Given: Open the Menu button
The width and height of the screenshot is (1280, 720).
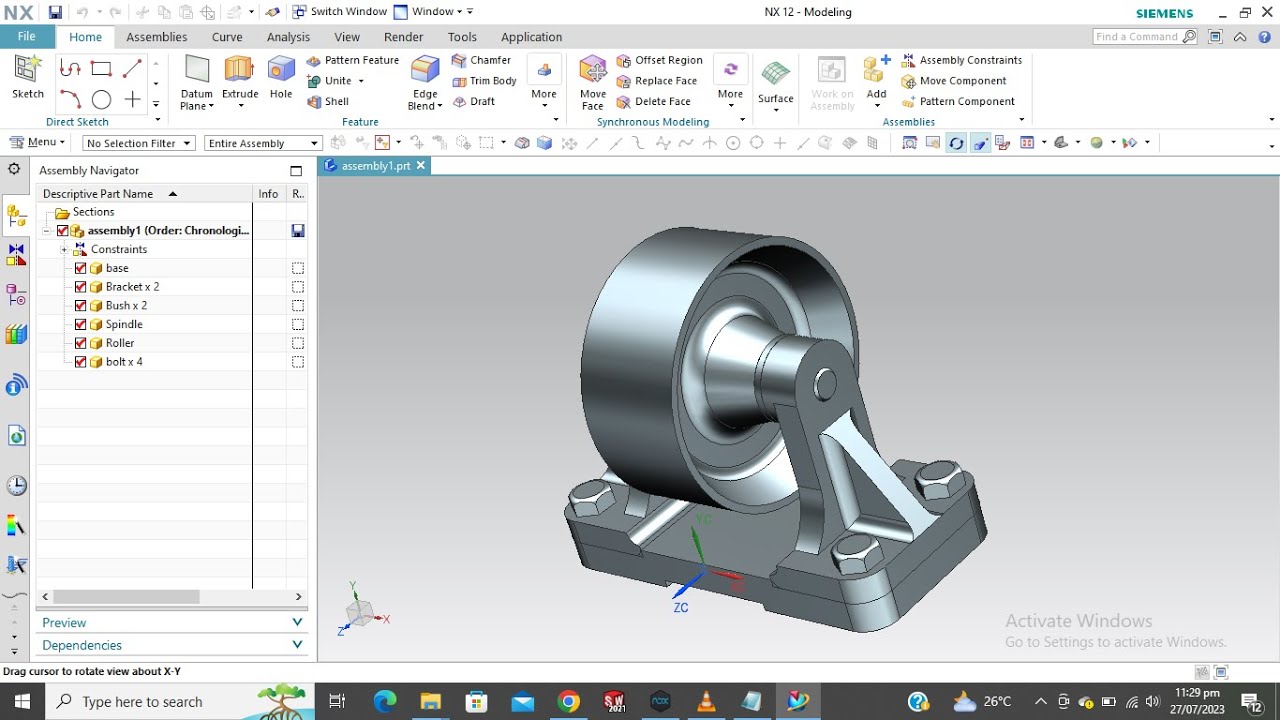Looking at the screenshot, I should [38, 142].
